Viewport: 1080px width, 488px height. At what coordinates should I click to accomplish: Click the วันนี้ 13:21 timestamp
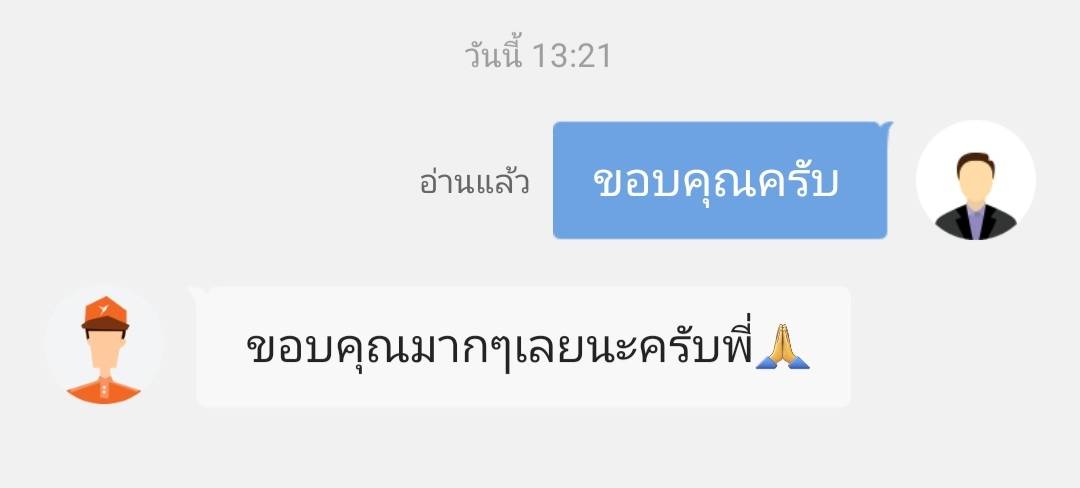point(537,55)
